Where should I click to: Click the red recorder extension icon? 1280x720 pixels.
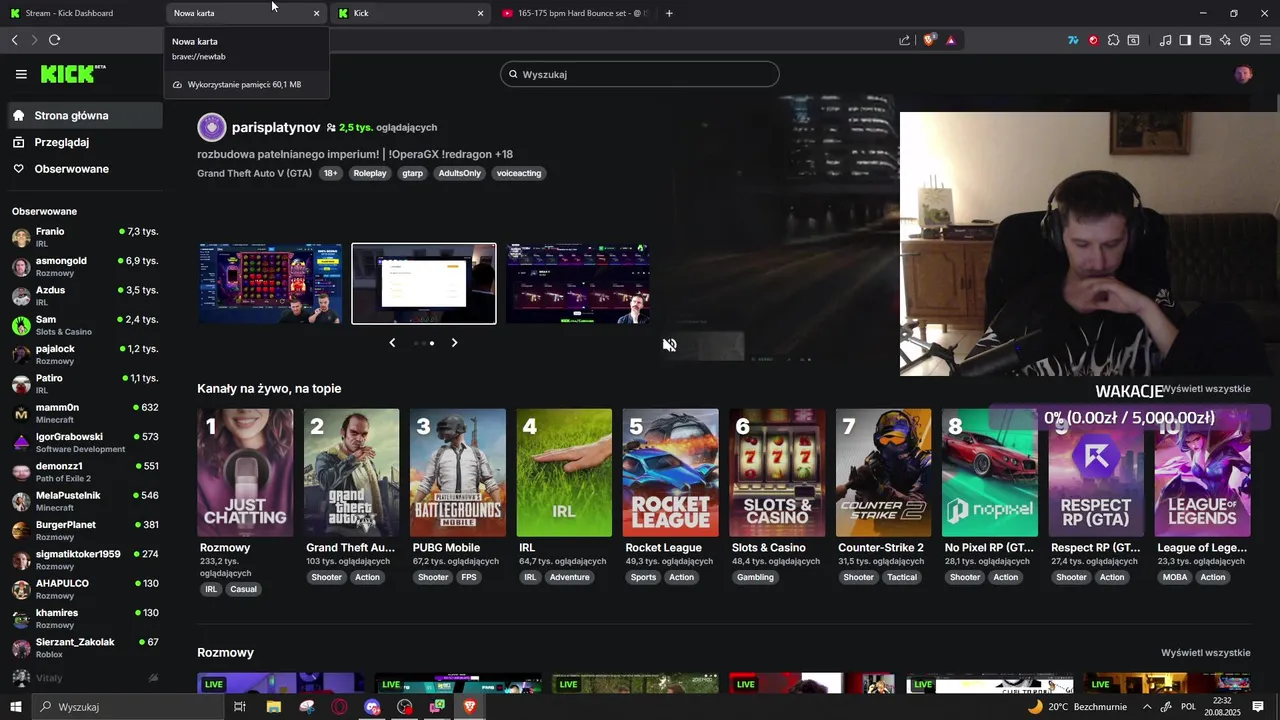1093,40
